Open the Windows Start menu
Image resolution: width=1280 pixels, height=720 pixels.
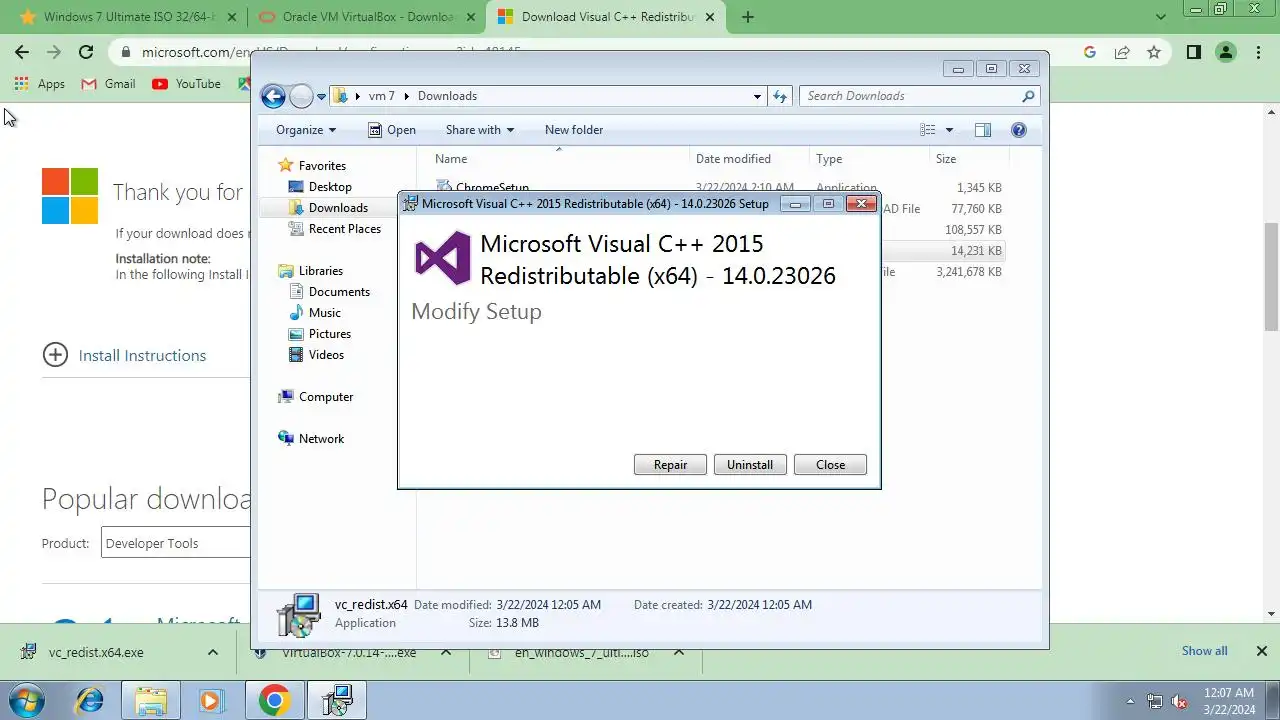(27, 701)
